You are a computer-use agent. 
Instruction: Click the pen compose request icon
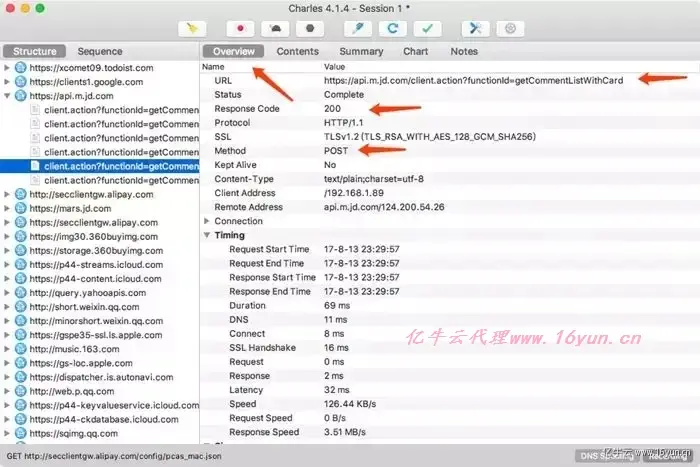pyautogui.click(x=358, y=29)
